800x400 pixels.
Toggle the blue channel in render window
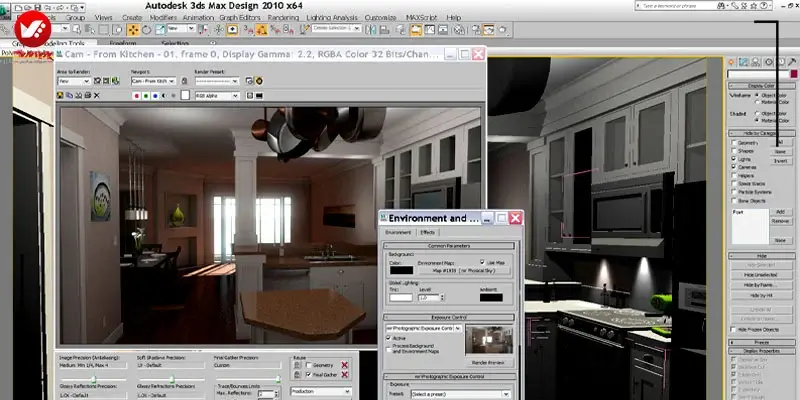(155, 95)
